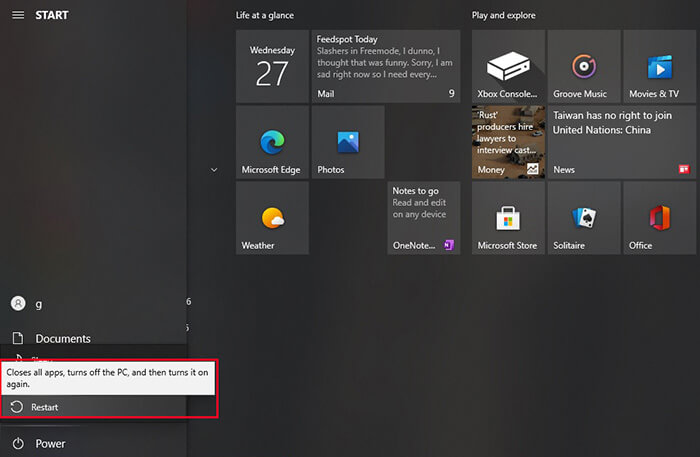Click the Mail unread count 9
This screenshot has width=700, height=457.
(451, 93)
